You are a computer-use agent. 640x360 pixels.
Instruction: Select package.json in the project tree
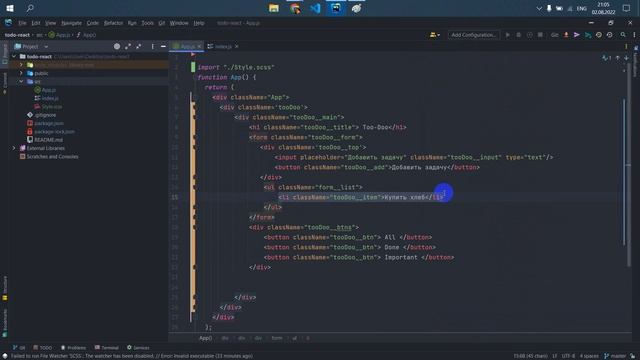coord(45,123)
